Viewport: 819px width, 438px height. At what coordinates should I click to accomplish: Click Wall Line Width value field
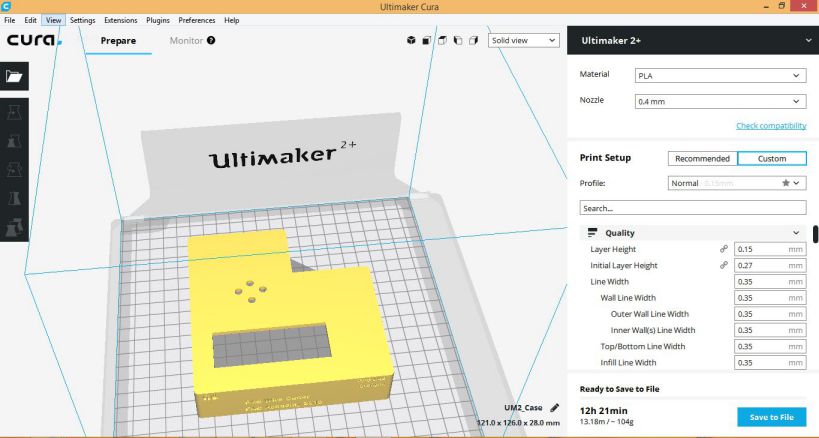point(770,298)
